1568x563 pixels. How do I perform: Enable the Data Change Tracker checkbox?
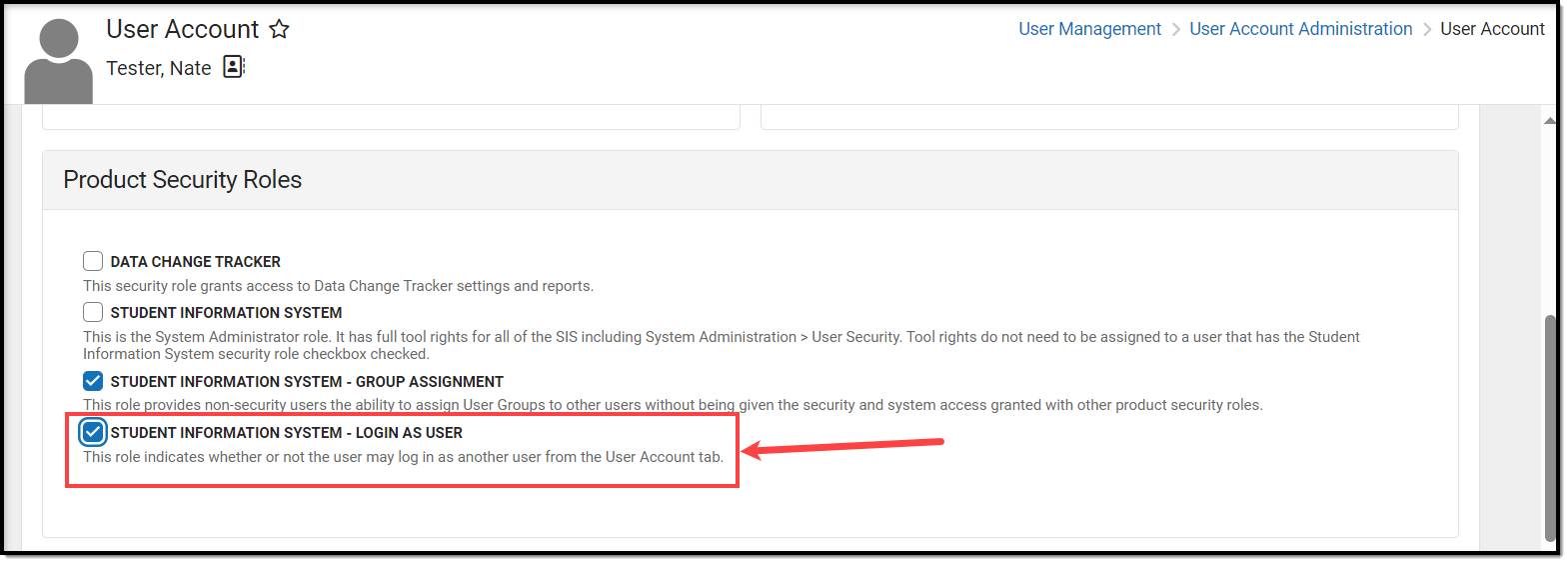[93, 261]
